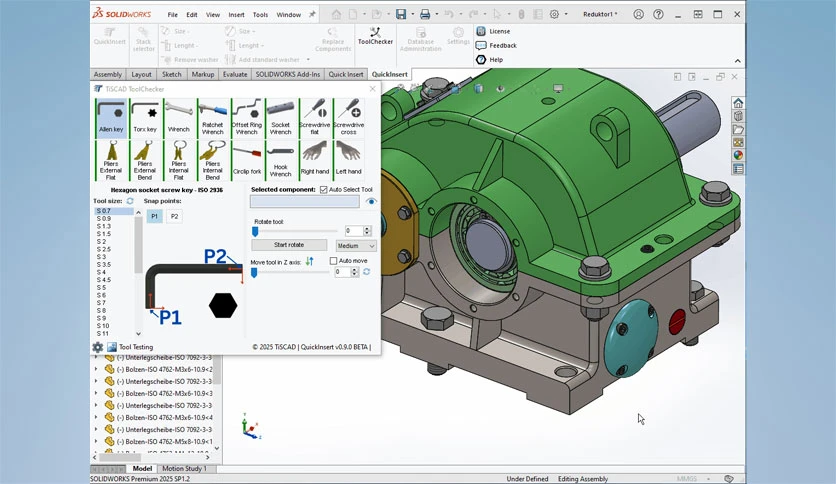Select the Hook Wrench tool

[280, 160]
